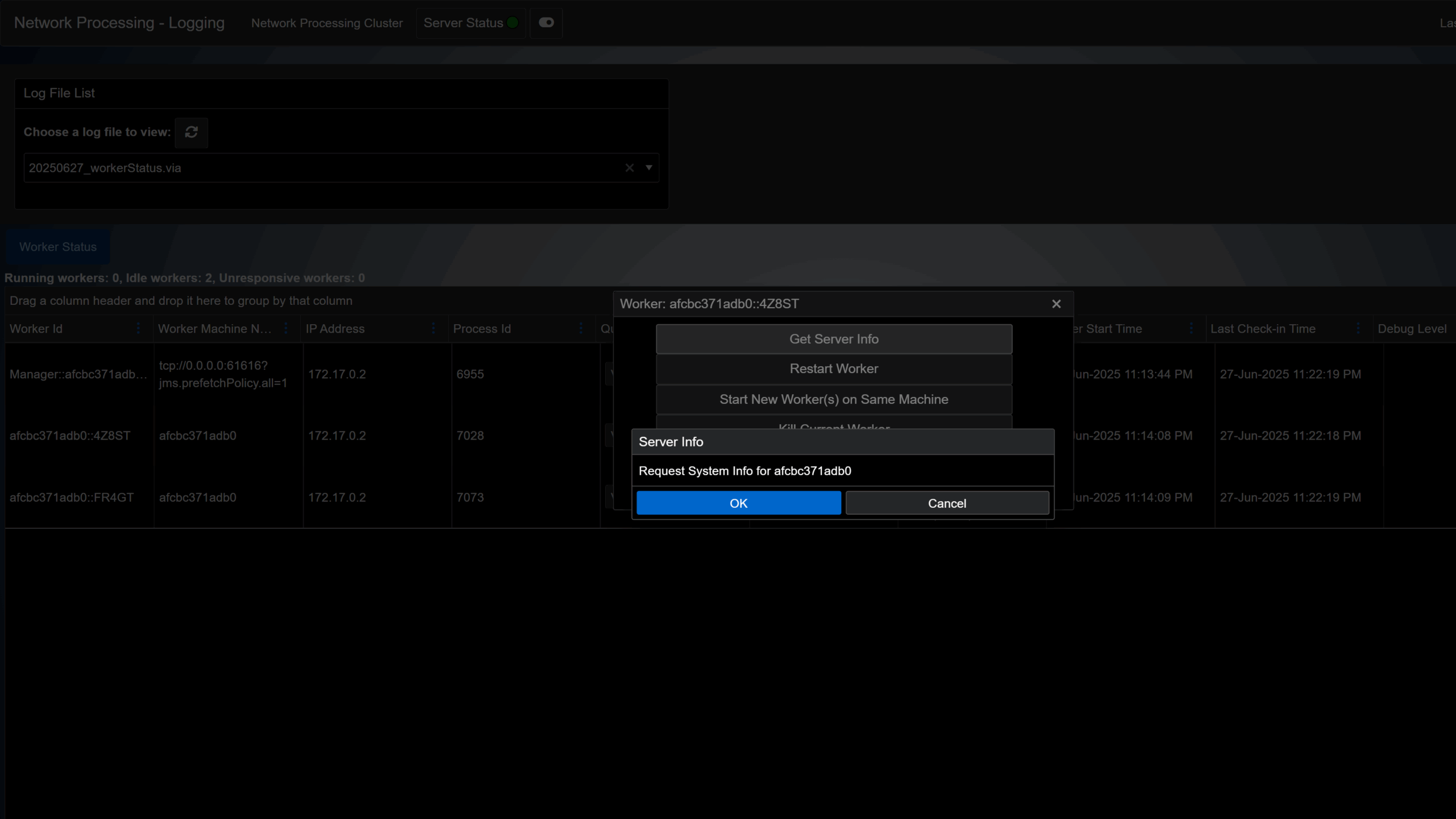This screenshot has height=819, width=1456.
Task: Cancel the Server Info request
Action: [947, 503]
